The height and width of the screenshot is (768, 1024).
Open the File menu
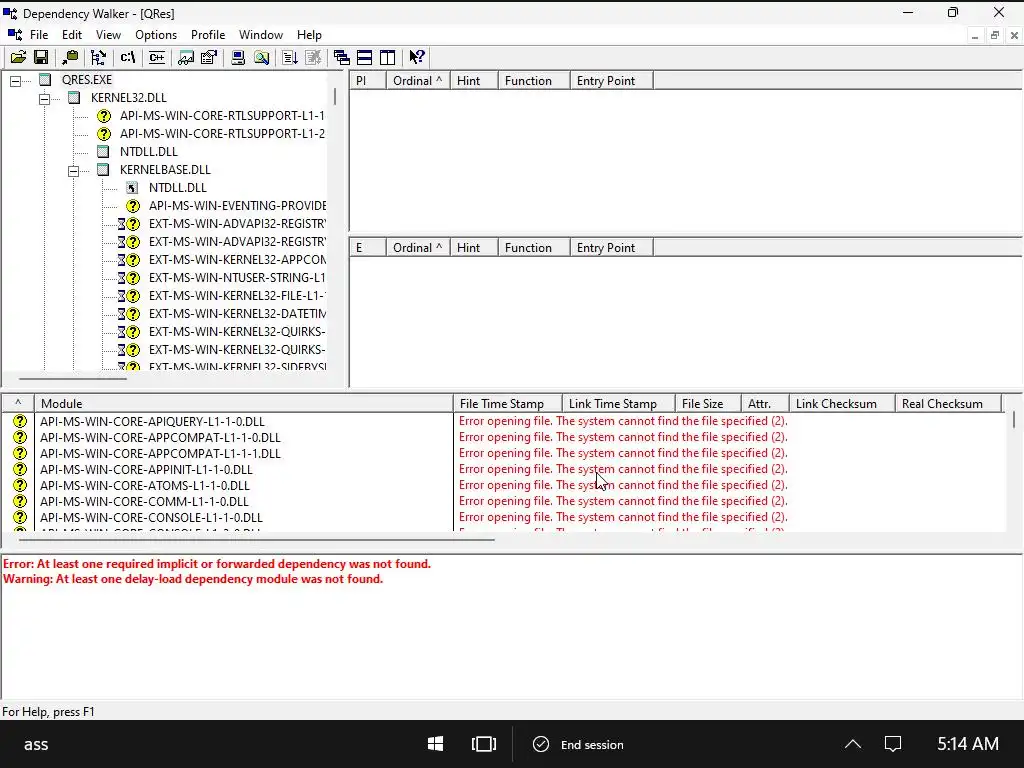(39, 35)
